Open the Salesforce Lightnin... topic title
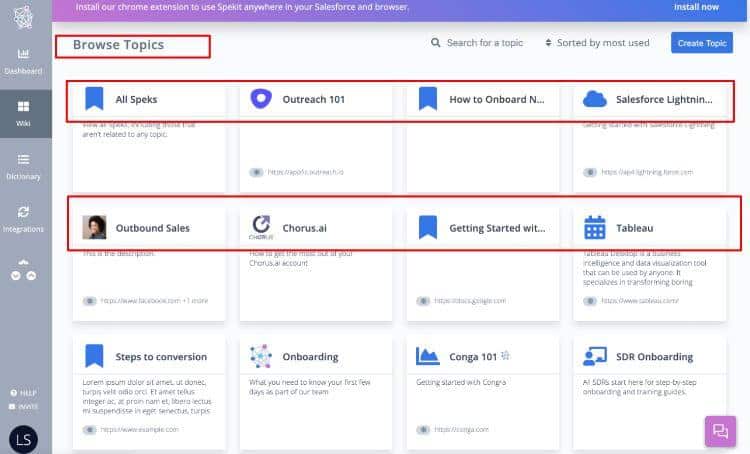Viewport: 750px width, 454px height. [664, 100]
